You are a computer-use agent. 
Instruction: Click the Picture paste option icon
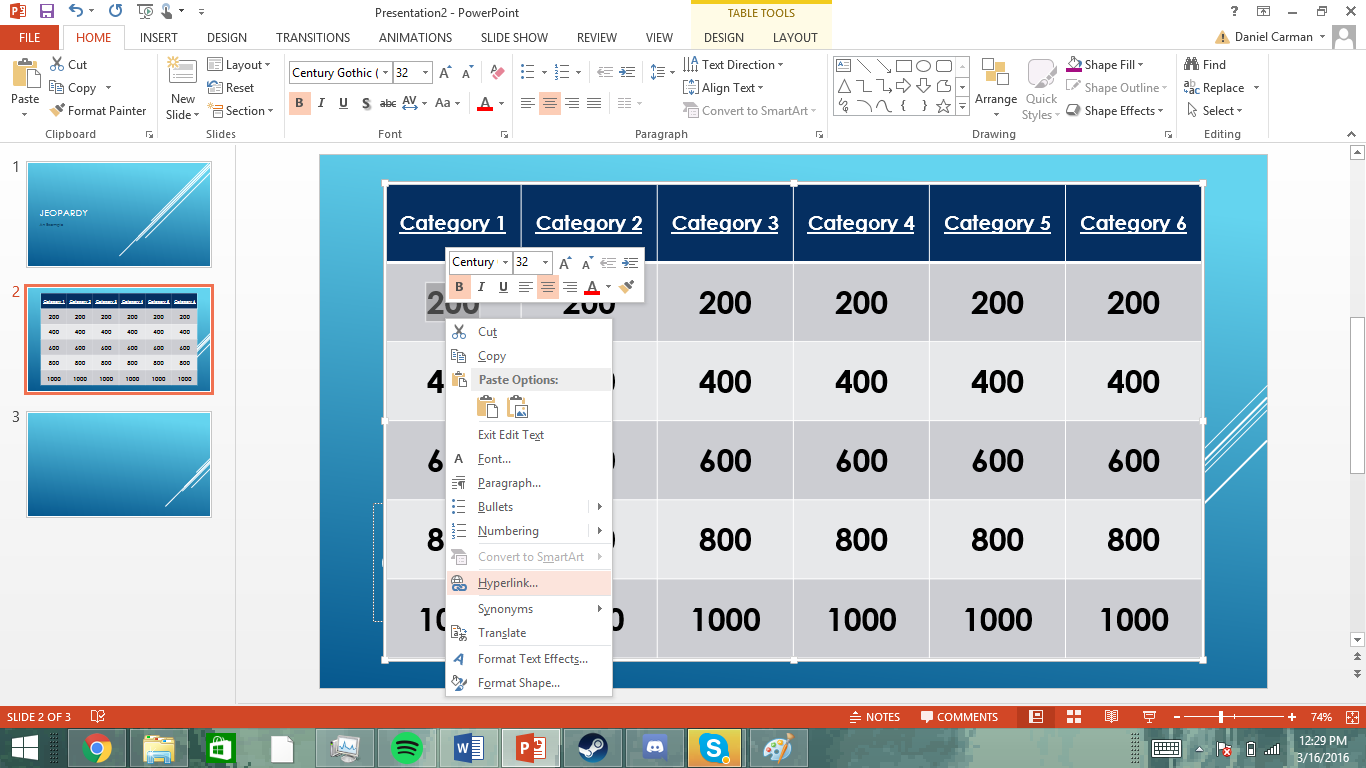click(x=517, y=406)
